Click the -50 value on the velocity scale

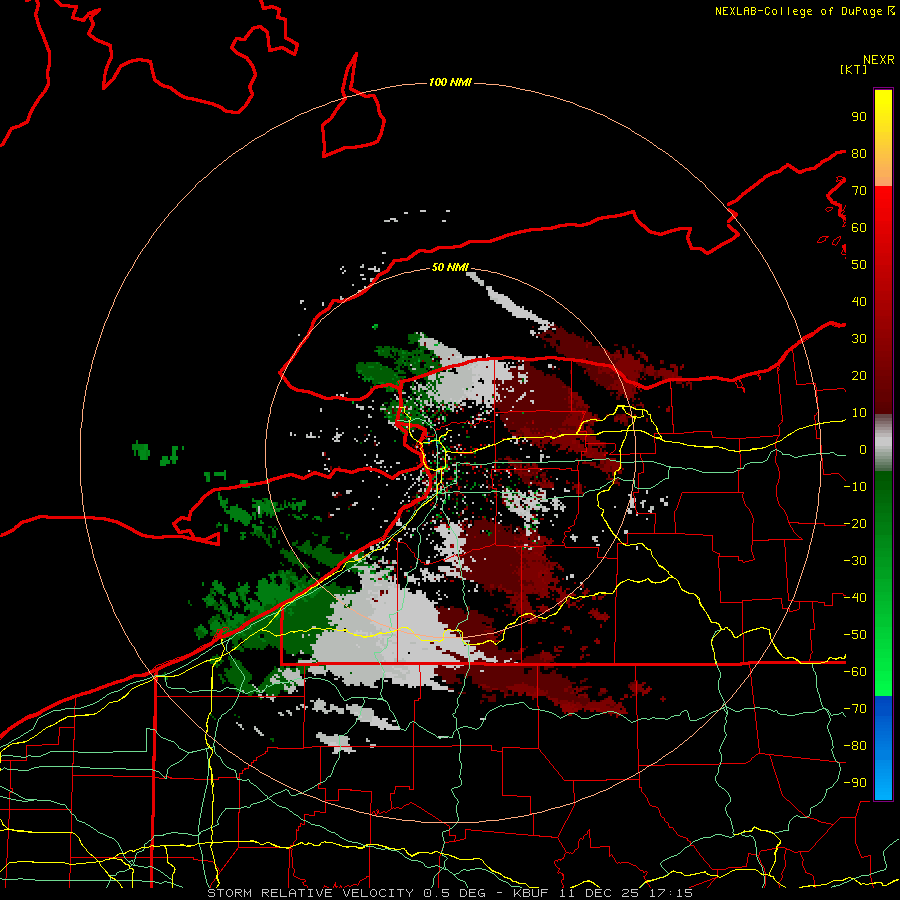[x=855, y=635]
